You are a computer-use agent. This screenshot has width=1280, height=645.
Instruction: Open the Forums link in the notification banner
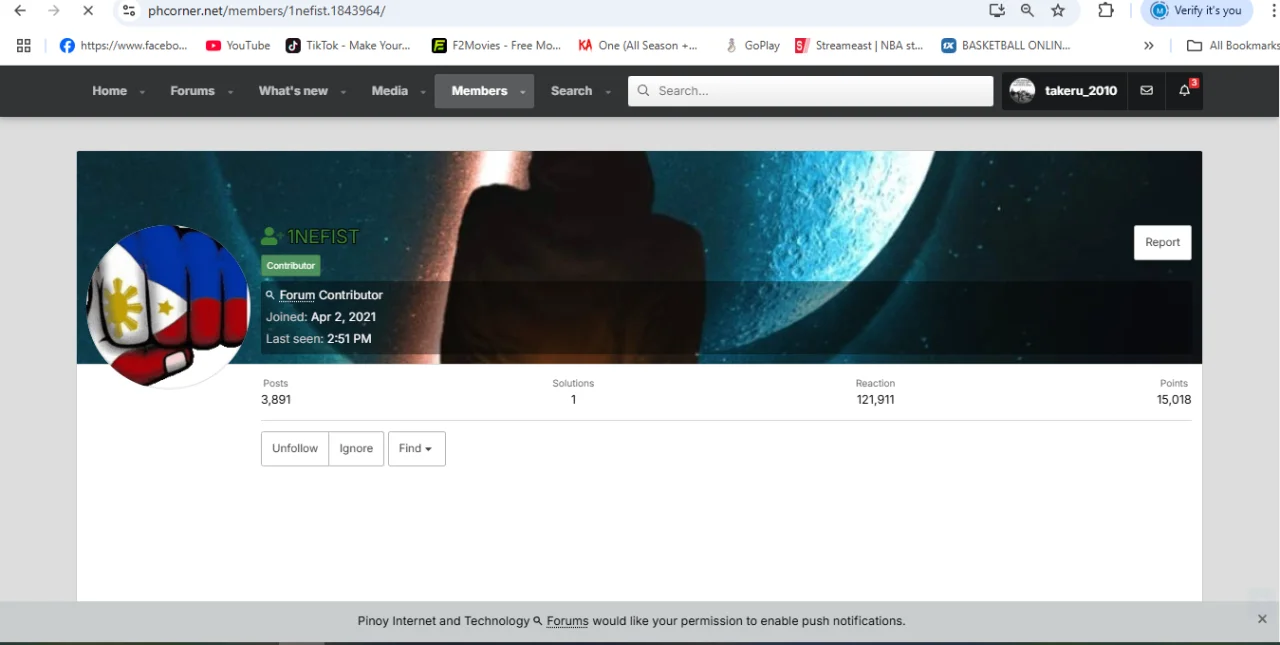coord(567,621)
